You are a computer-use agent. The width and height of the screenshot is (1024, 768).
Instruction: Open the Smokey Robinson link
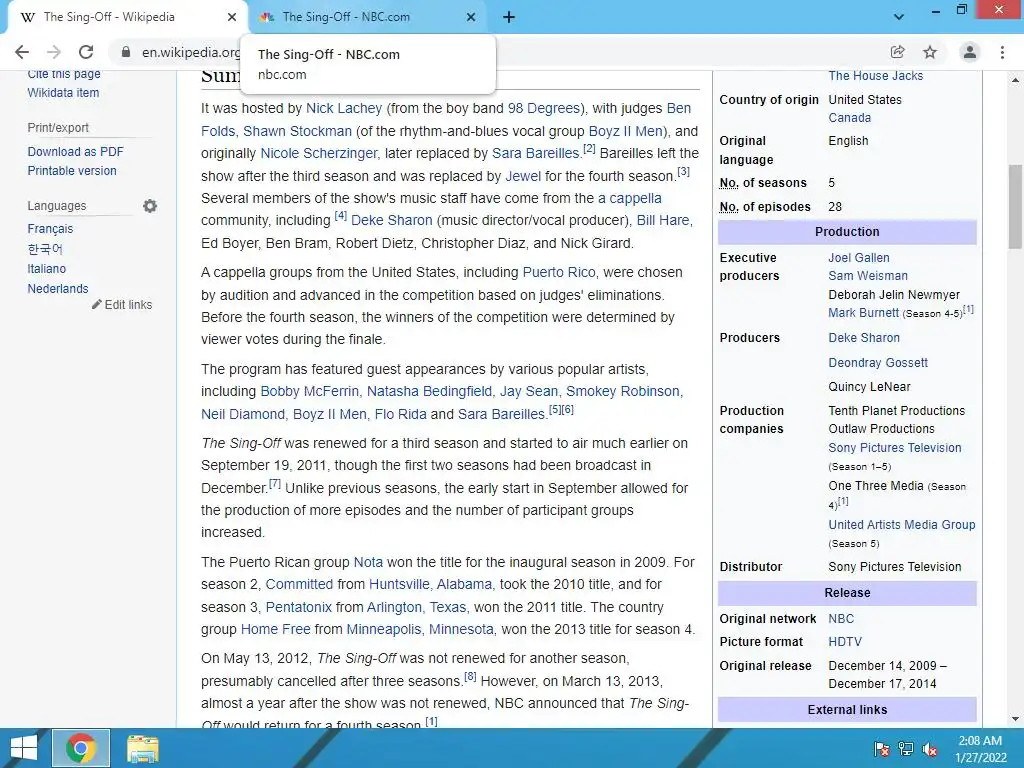pos(622,391)
